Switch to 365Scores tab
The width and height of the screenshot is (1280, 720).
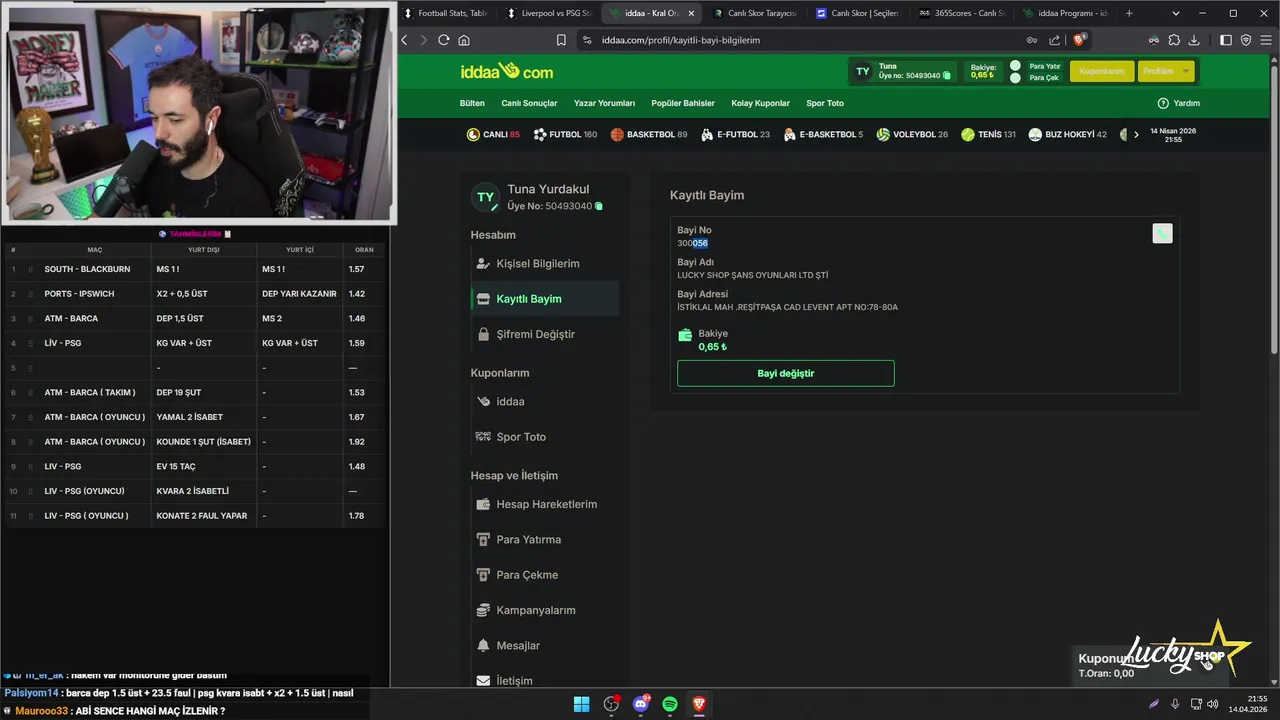[960, 13]
